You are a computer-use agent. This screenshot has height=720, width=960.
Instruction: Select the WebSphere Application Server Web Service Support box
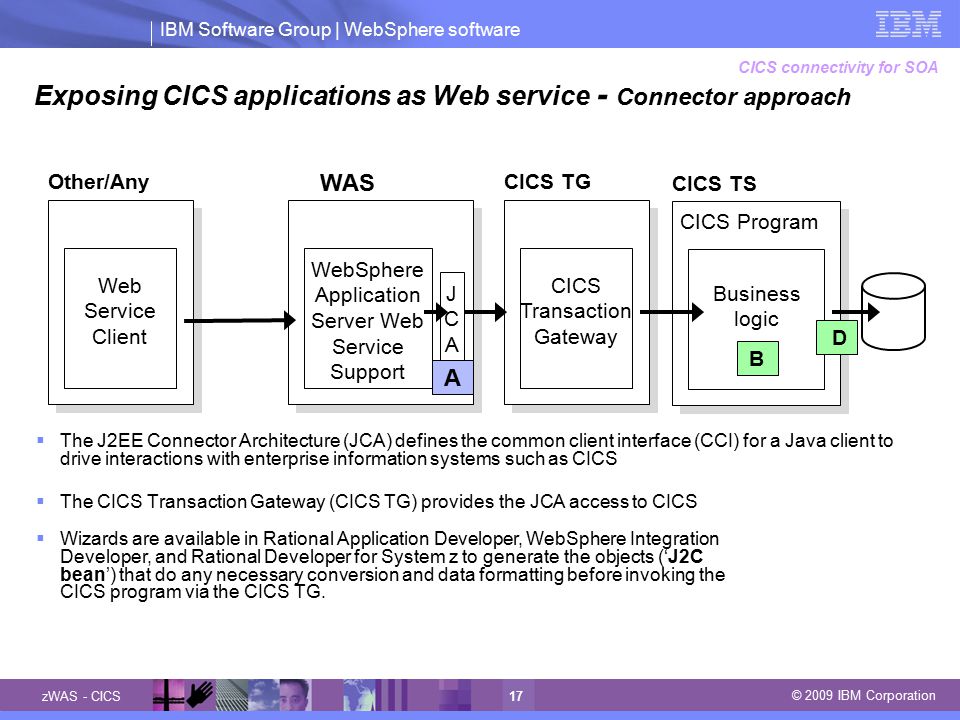pyautogui.click(x=368, y=318)
